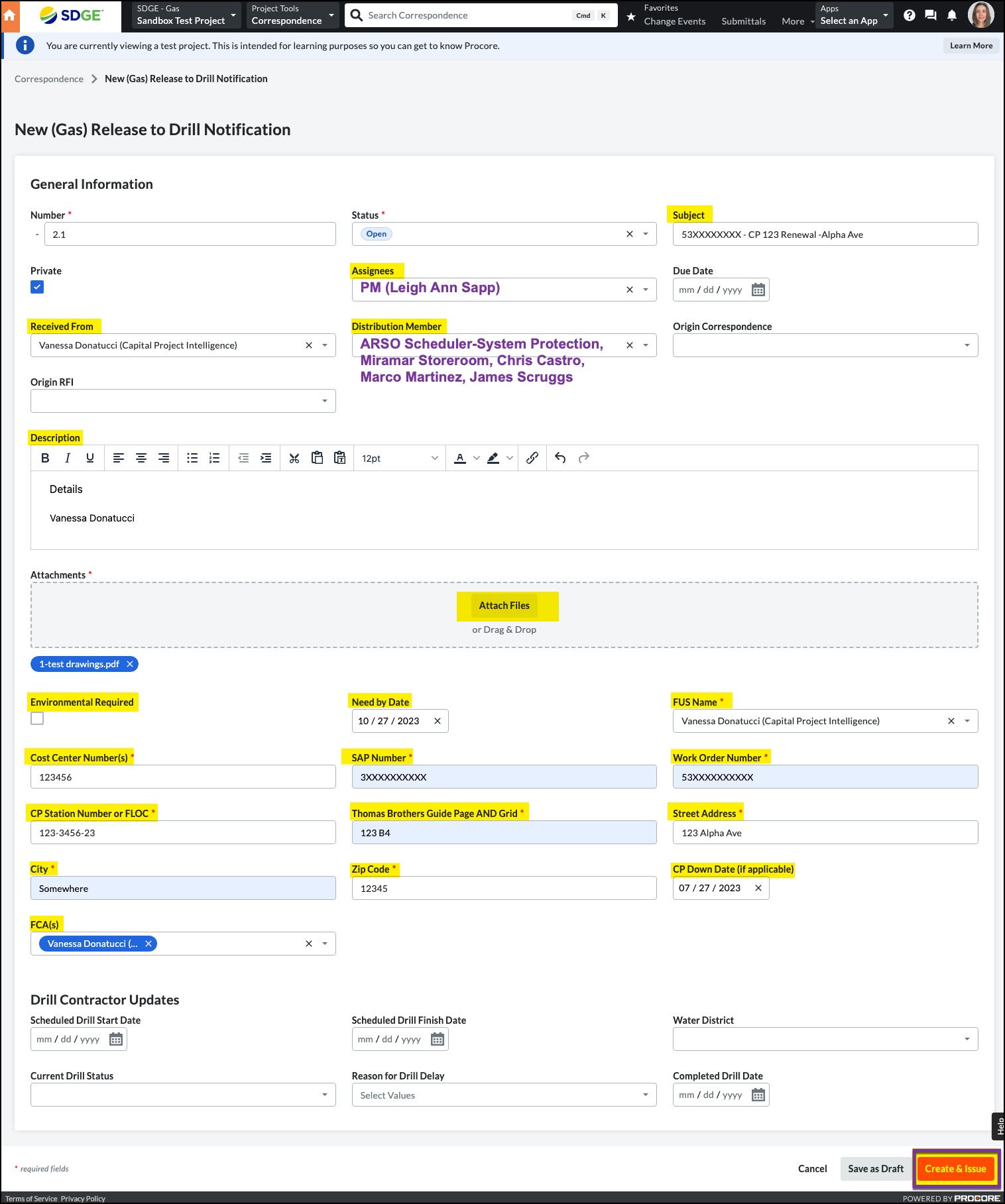
Task: Open the Project Tools Correspondence menu
Action: click(292, 15)
